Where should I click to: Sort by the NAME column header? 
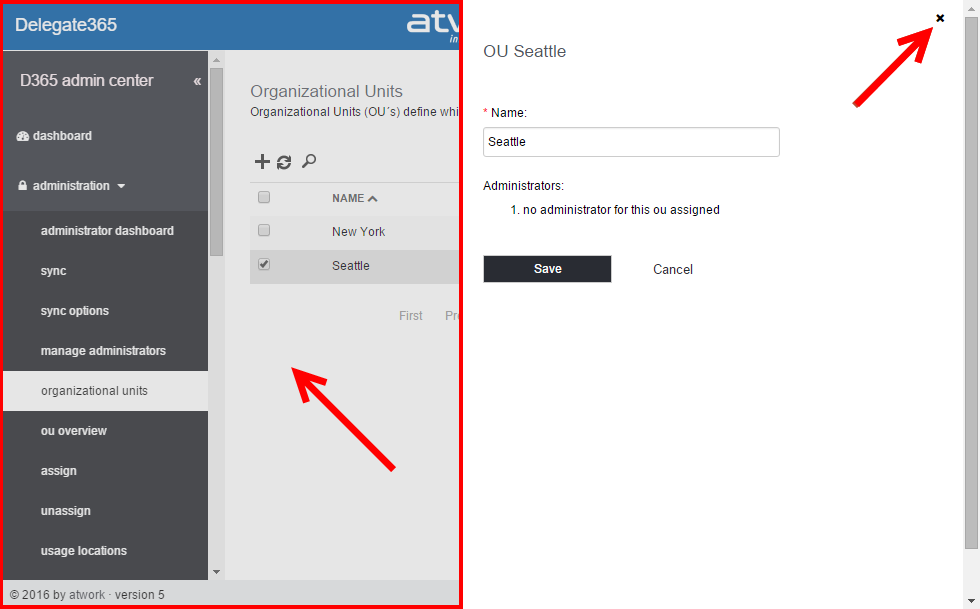pos(354,198)
